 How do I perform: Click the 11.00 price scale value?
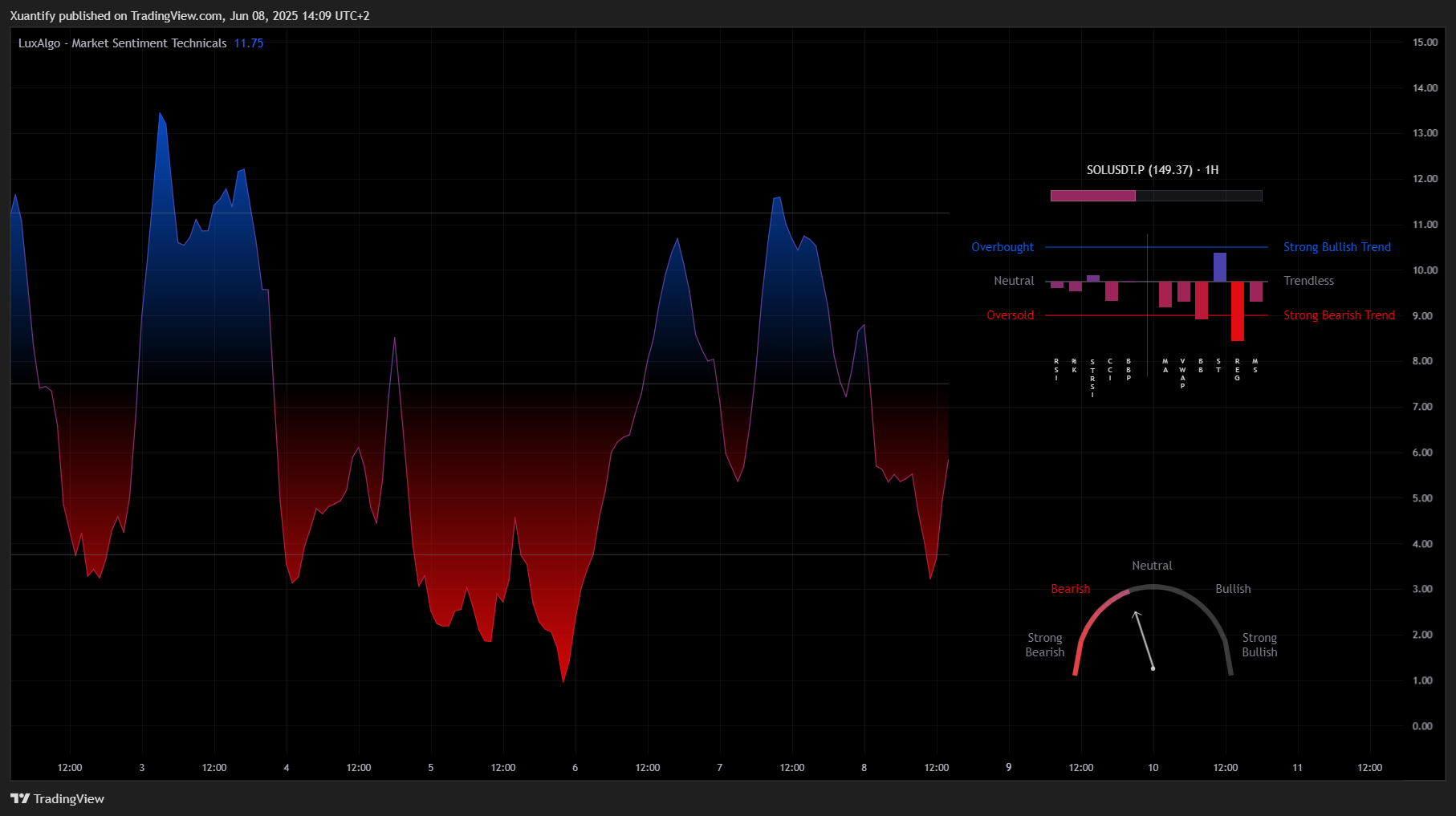[x=1425, y=225]
